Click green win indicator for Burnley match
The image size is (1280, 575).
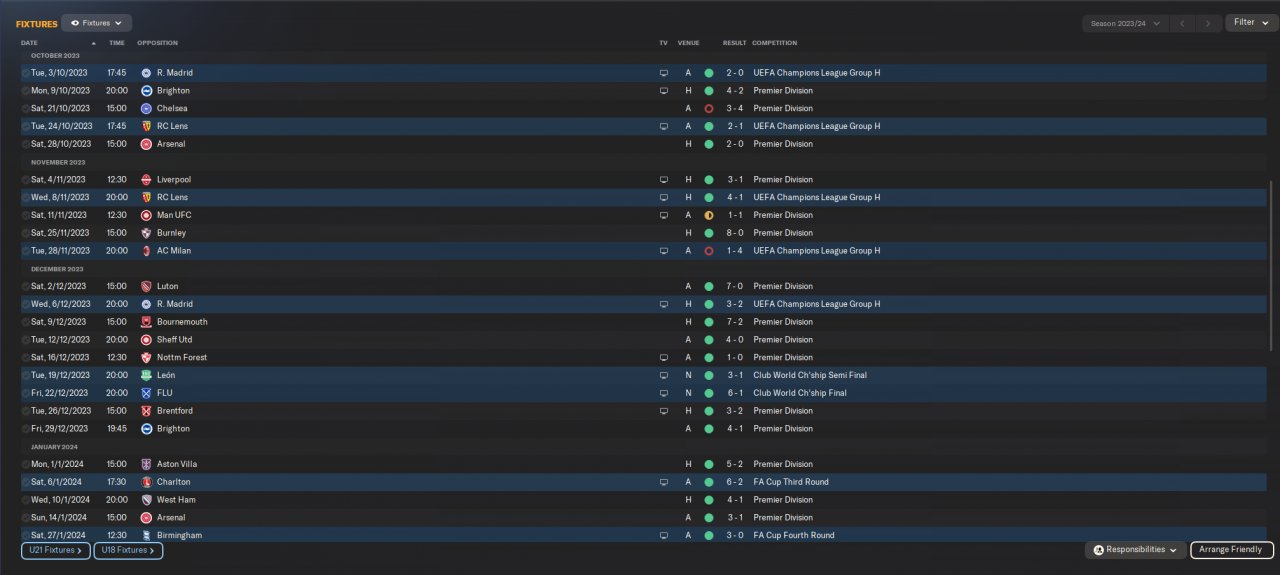coord(709,233)
